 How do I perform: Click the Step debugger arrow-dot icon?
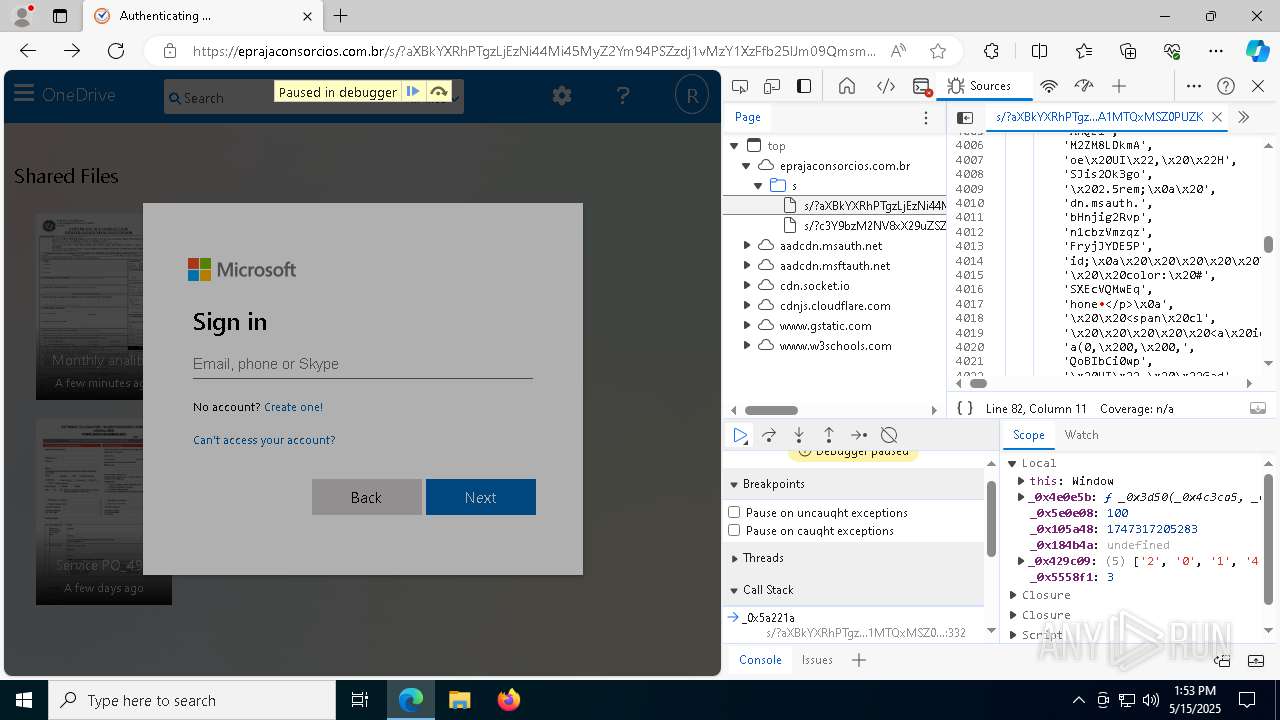[859, 435]
